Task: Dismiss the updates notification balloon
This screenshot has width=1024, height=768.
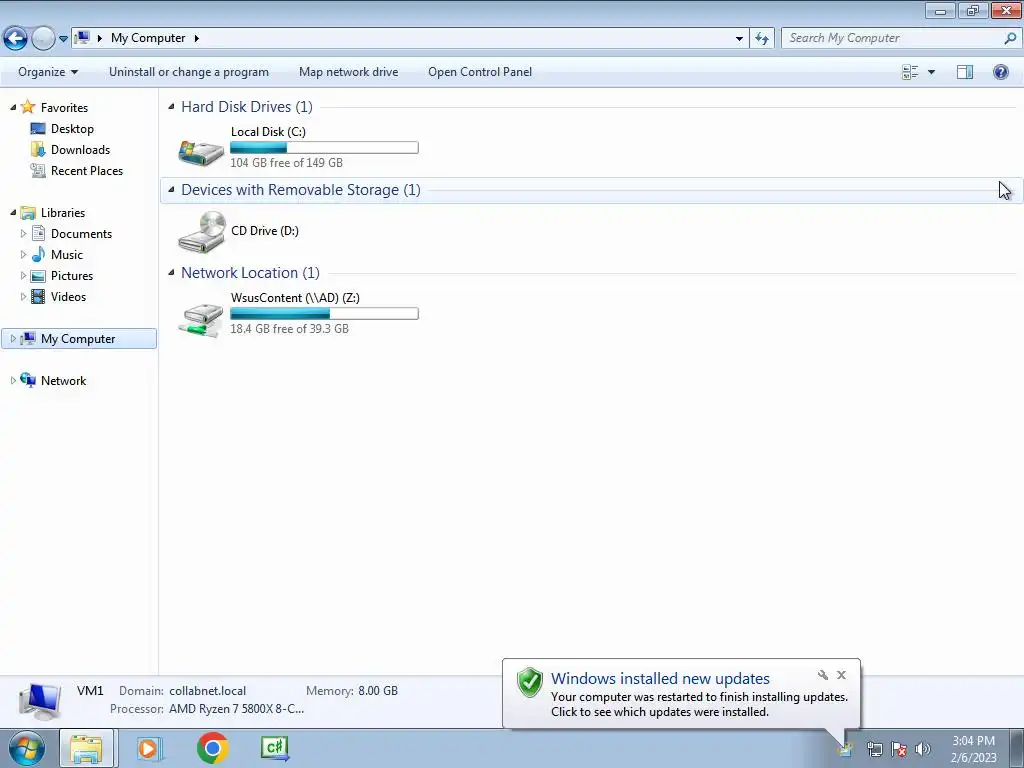Action: (841, 675)
